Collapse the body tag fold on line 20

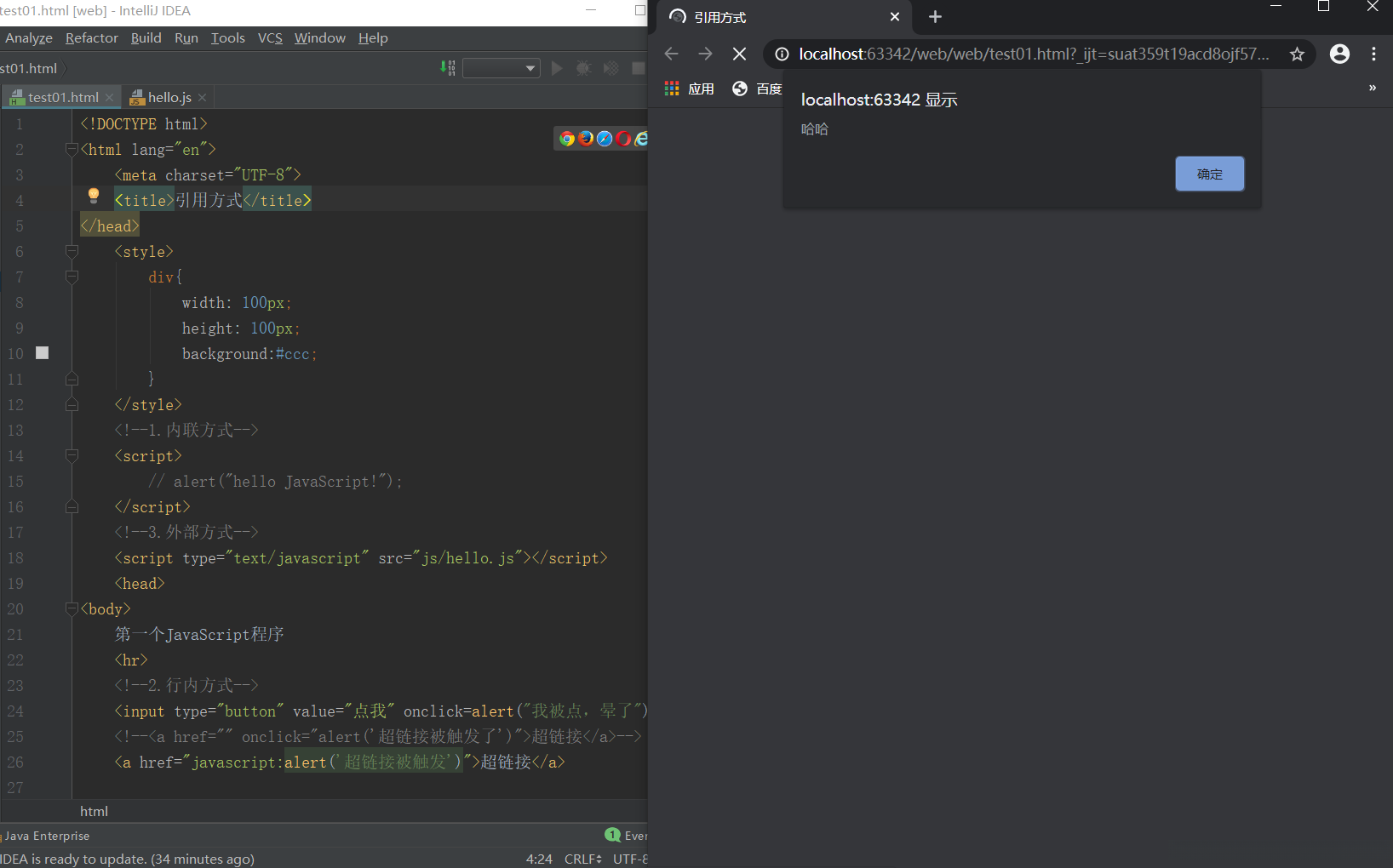click(72, 609)
